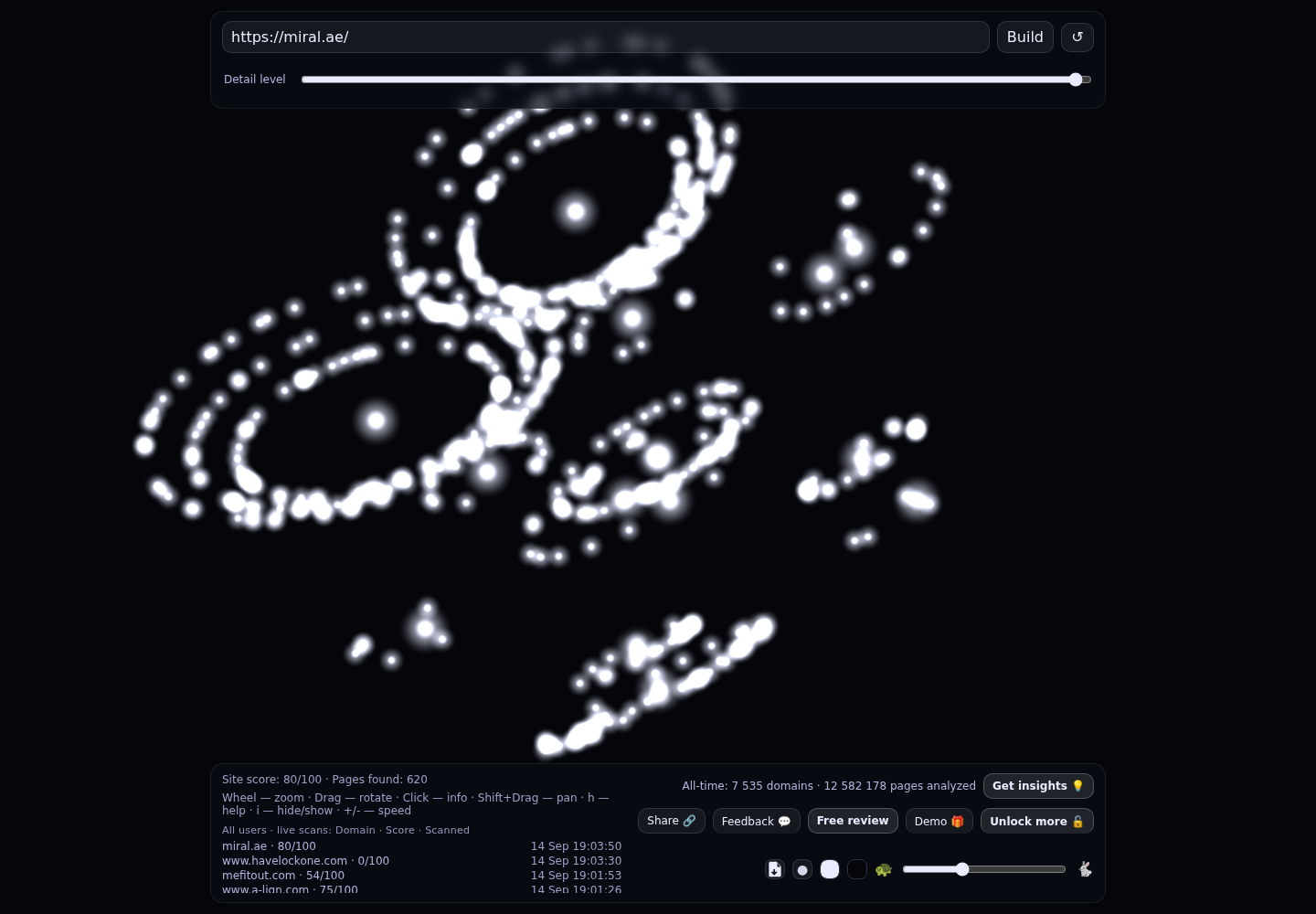The width and height of the screenshot is (1316, 914).
Task: Click Unlock more button
Action: point(1037,821)
